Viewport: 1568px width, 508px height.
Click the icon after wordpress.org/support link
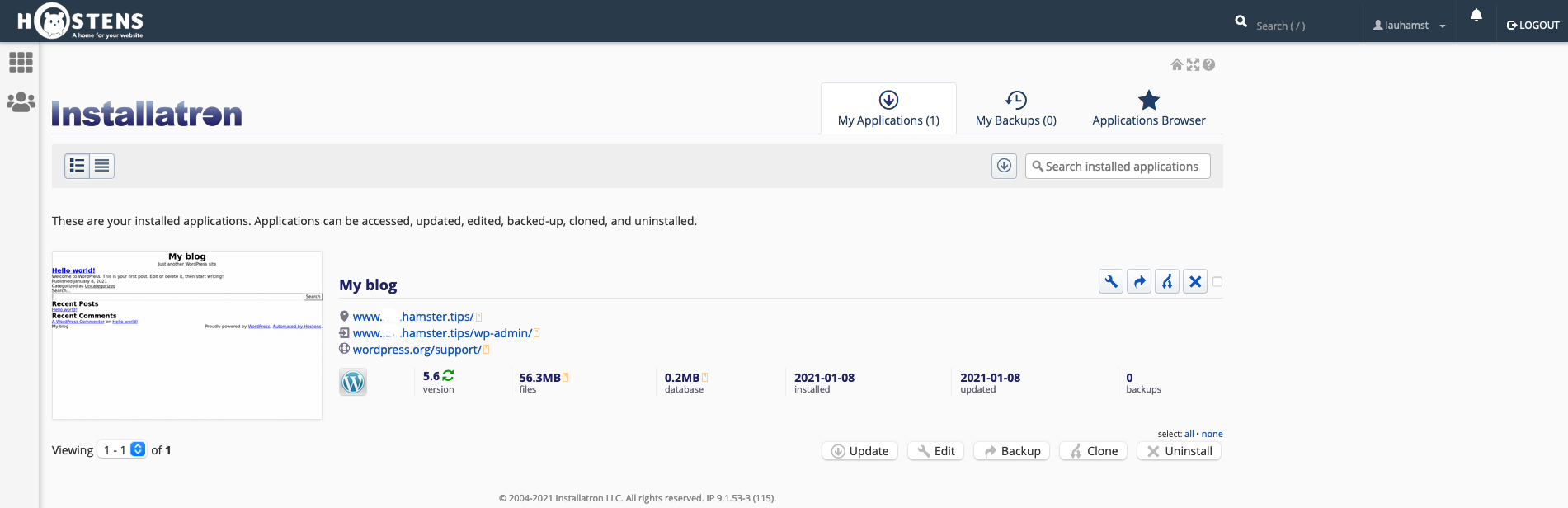(487, 350)
